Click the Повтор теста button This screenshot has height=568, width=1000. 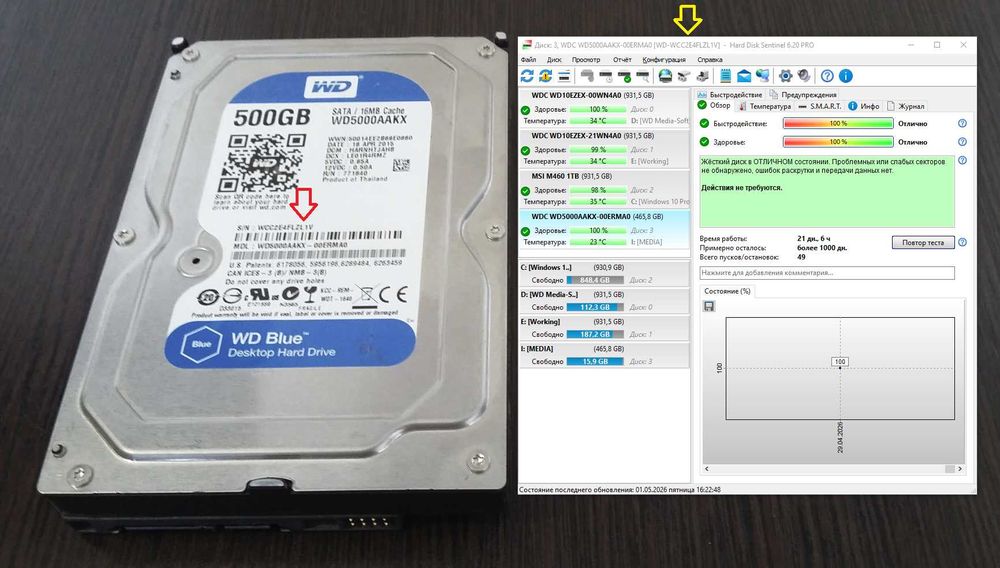(x=923, y=242)
